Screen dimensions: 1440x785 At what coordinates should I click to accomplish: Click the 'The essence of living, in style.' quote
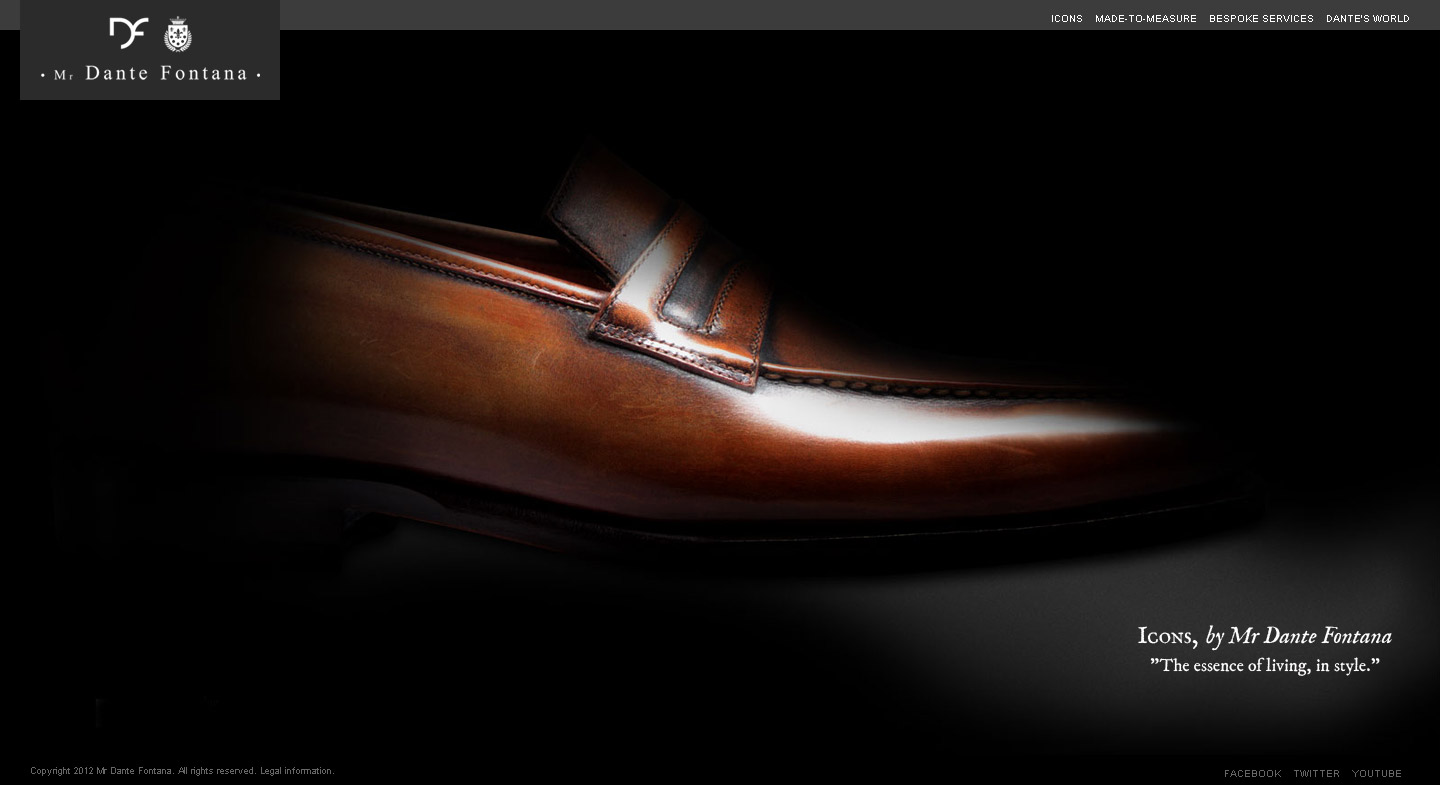click(x=1264, y=665)
